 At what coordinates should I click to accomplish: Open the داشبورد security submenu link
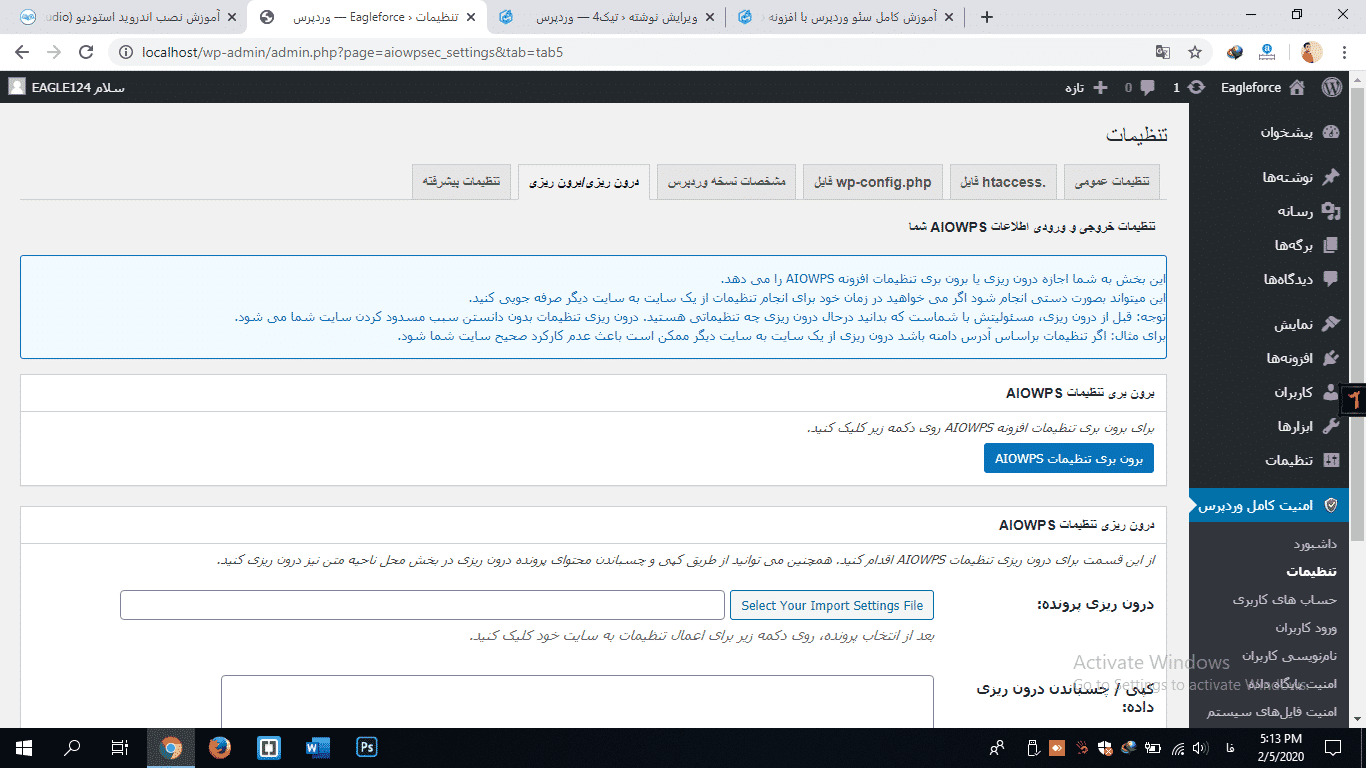point(1315,544)
